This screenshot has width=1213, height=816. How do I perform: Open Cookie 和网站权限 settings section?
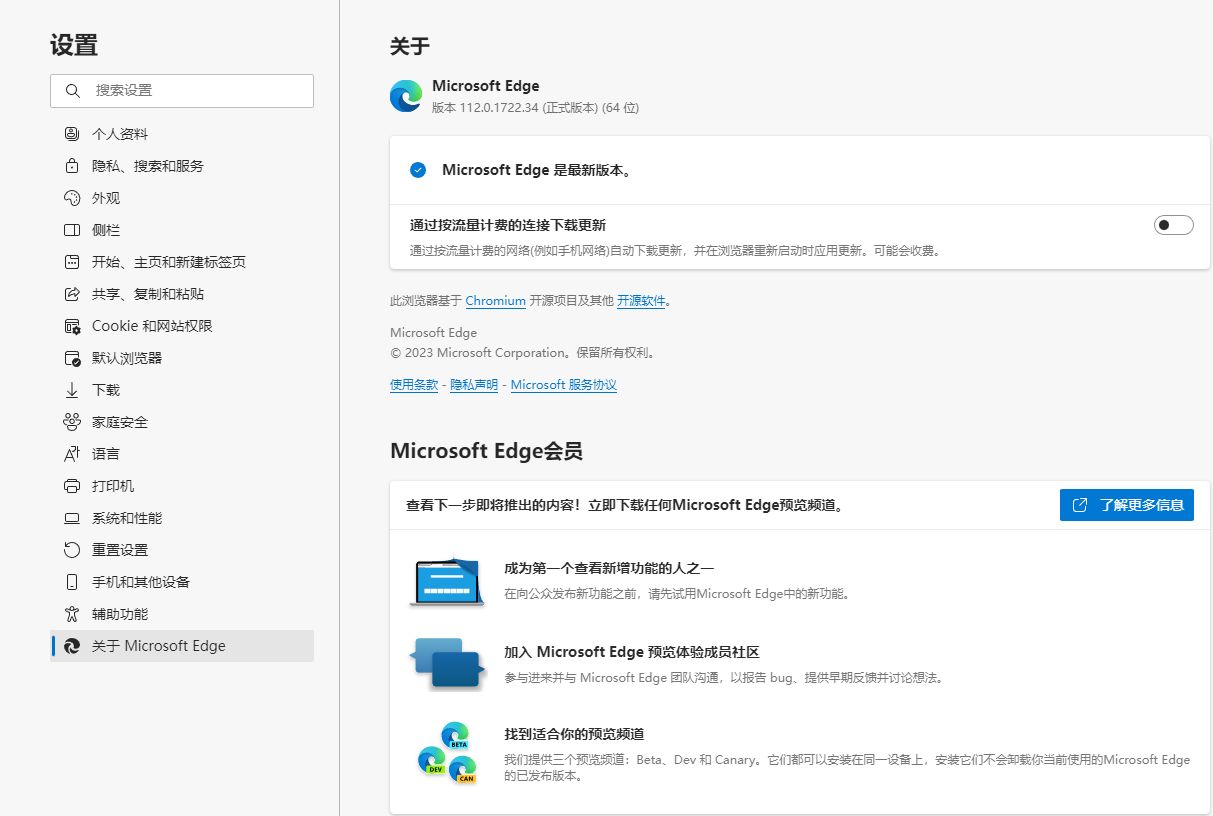152,326
